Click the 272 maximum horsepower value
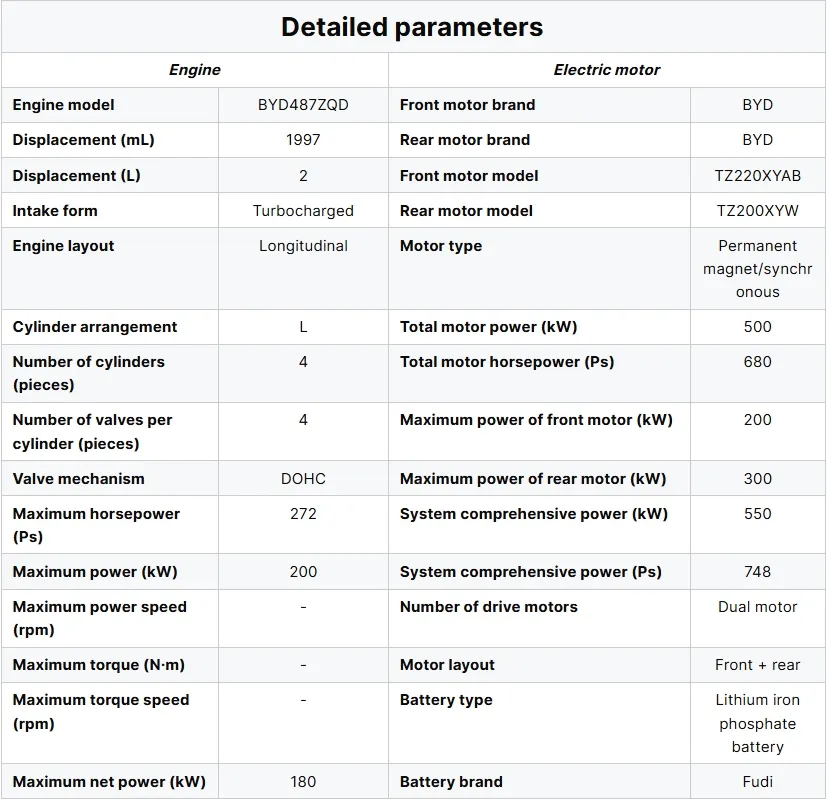 pos(303,514)
